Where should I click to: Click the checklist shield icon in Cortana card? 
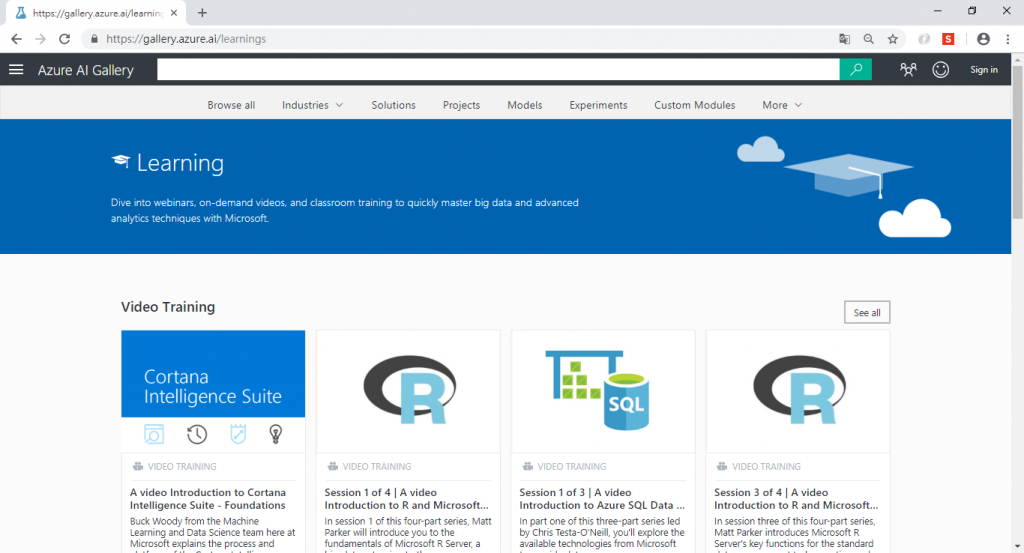[x=238, y=434]
